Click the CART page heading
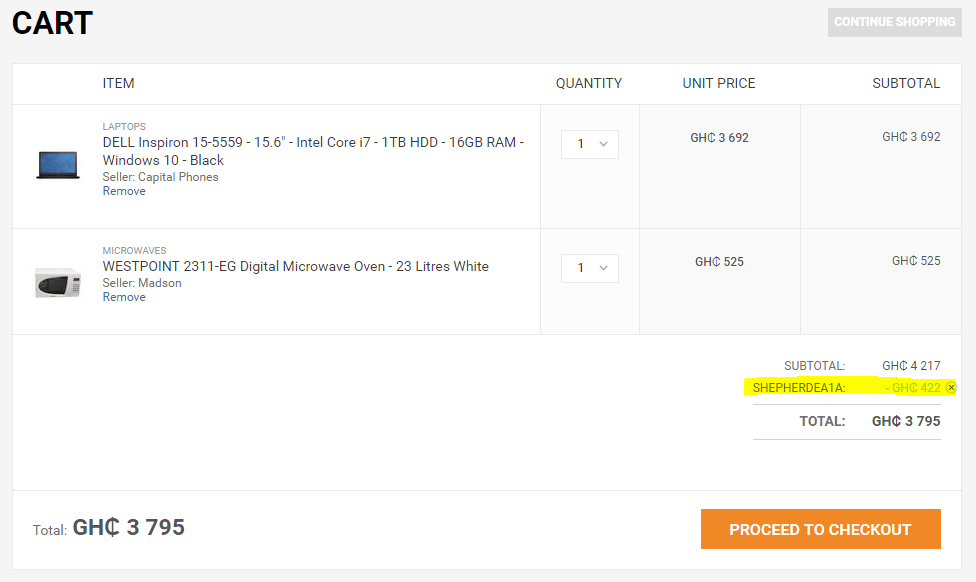The height and width of the screenshot is (582, 976). pos(52,23)
